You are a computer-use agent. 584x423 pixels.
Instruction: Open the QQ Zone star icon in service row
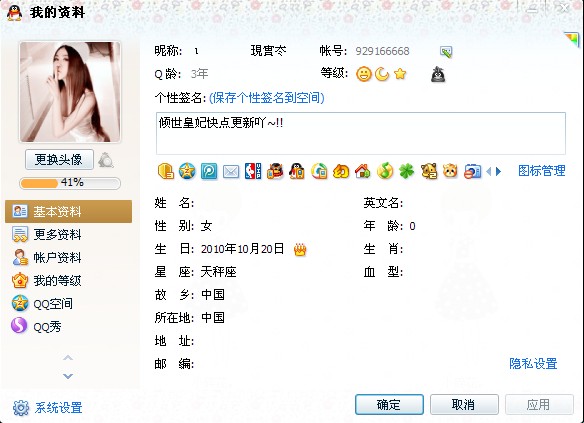pyautogui.click(x=187, y=171)
